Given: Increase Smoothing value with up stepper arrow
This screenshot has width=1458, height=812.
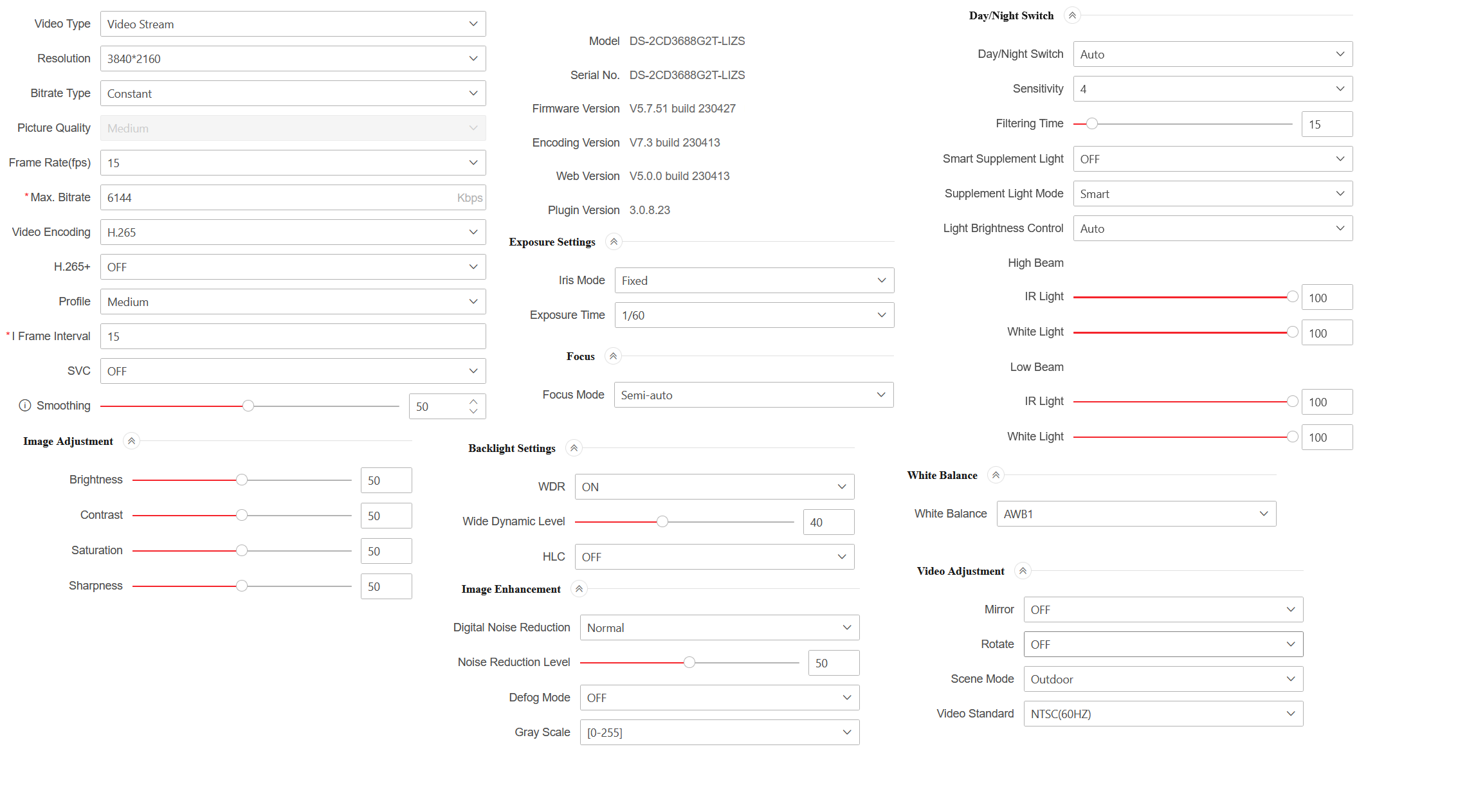Looking at the screenshot, I should tap(473, 402).
